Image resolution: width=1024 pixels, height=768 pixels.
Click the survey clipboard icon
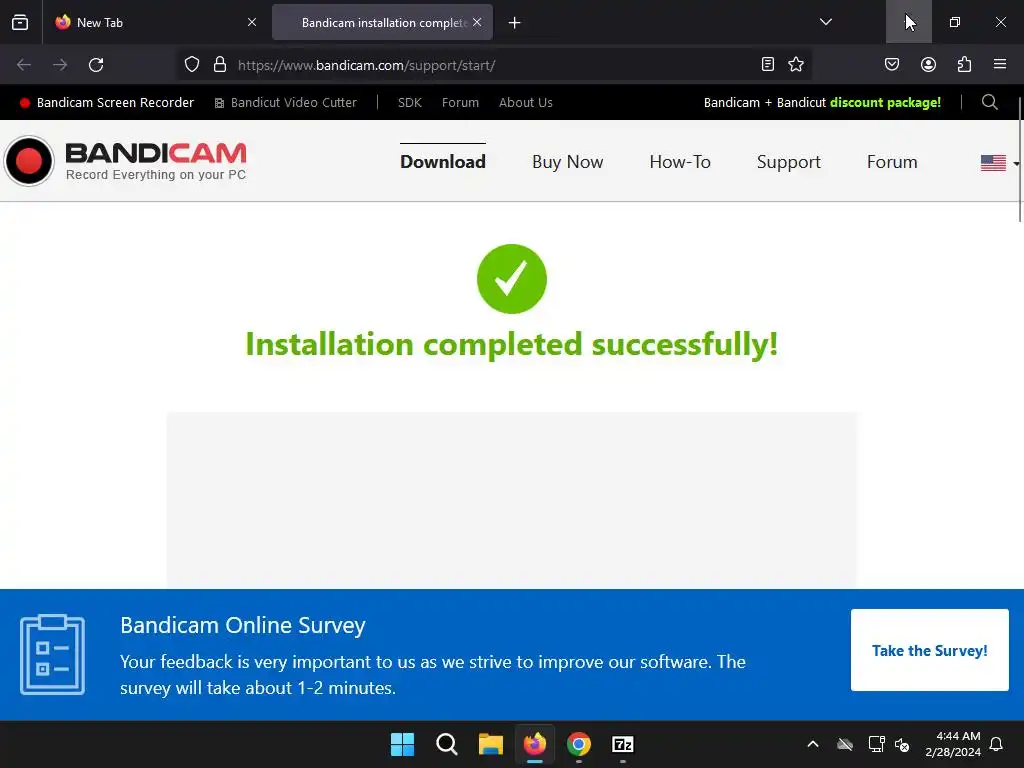(x=52, y=654)
